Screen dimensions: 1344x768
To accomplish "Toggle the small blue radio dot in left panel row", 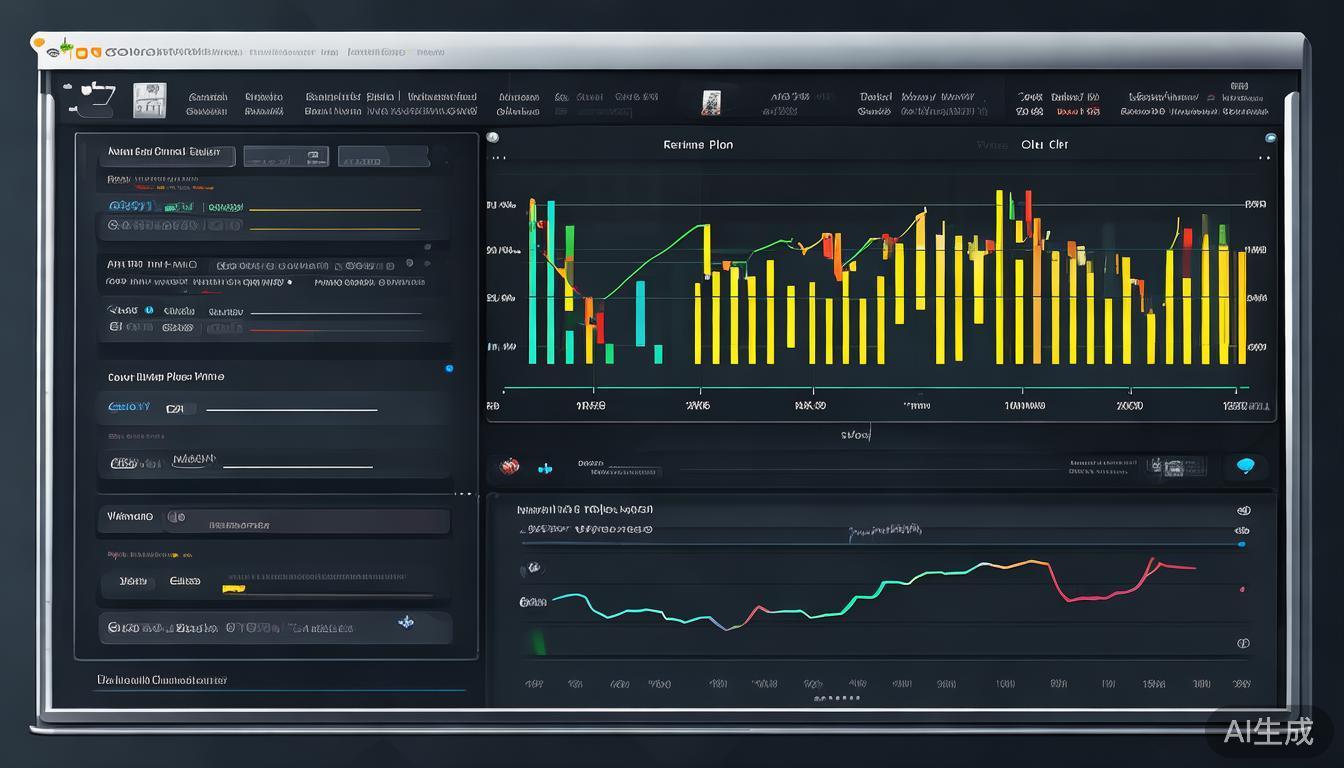I will tap(149, 310).
